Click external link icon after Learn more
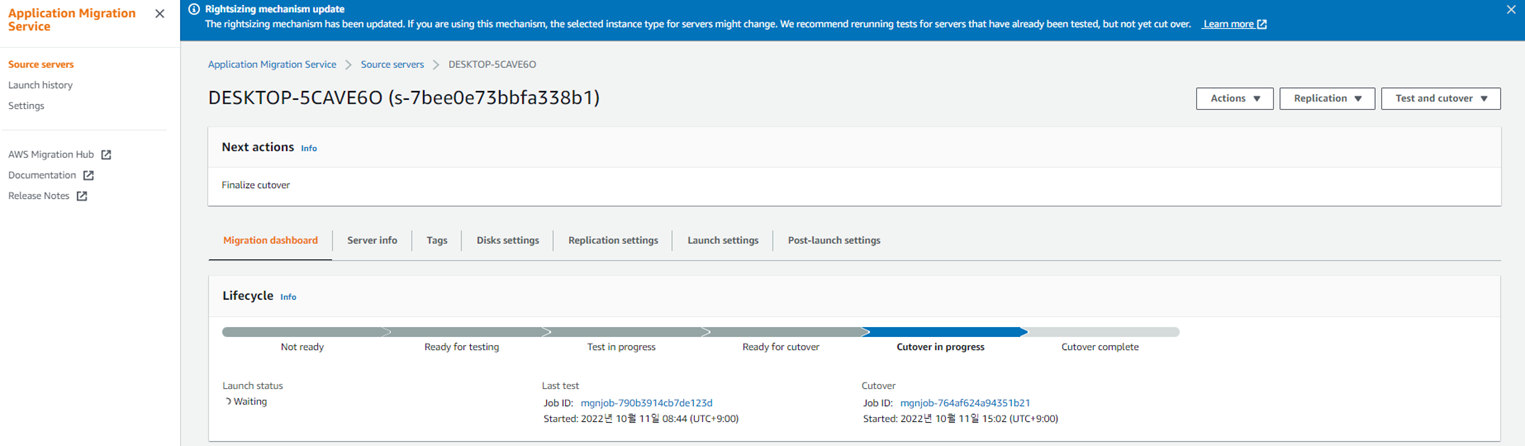Viewport: 1525px width, 446px height. 1262,24
